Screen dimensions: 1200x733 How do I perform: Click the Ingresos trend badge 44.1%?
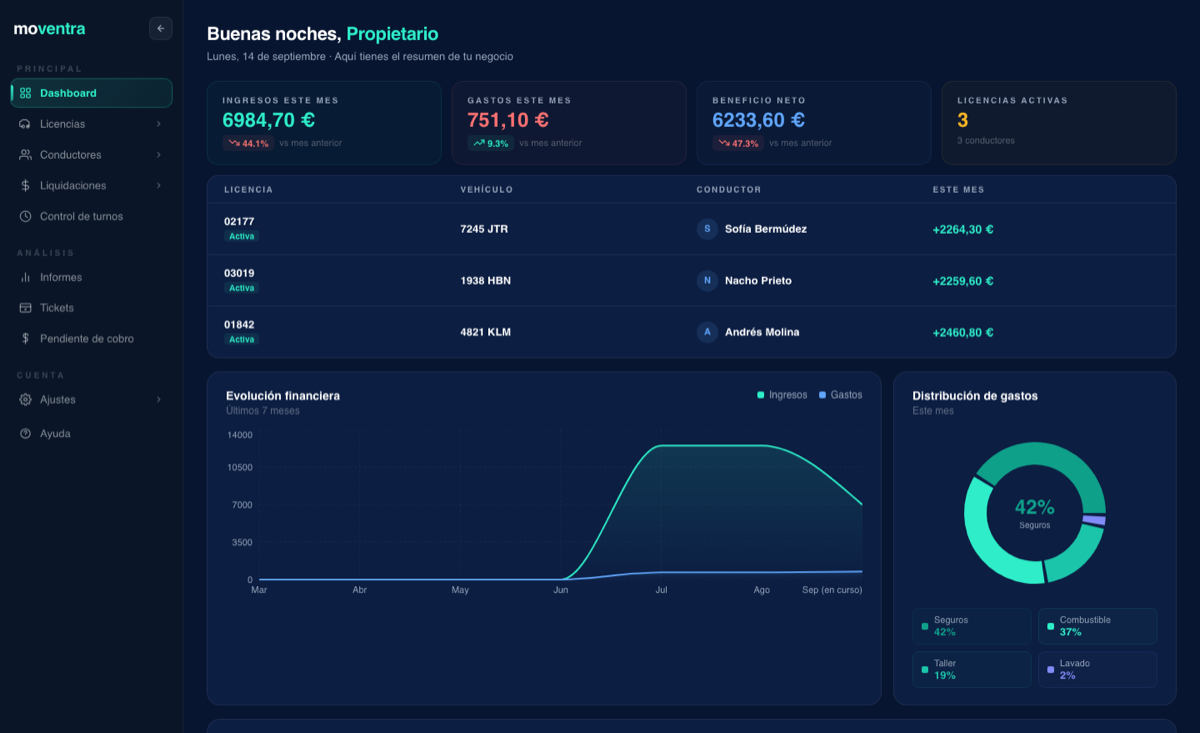(248, 143)
